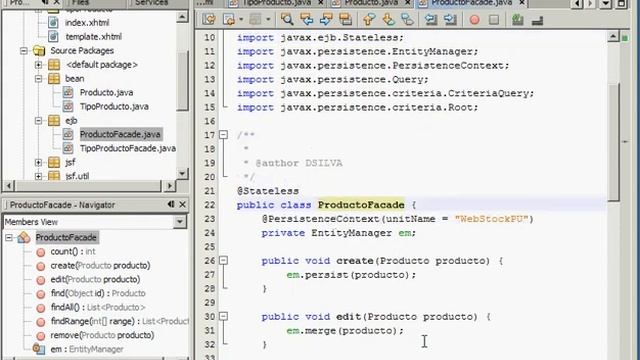
Task: Select count() method in Navigator
Action: [73, 251]
